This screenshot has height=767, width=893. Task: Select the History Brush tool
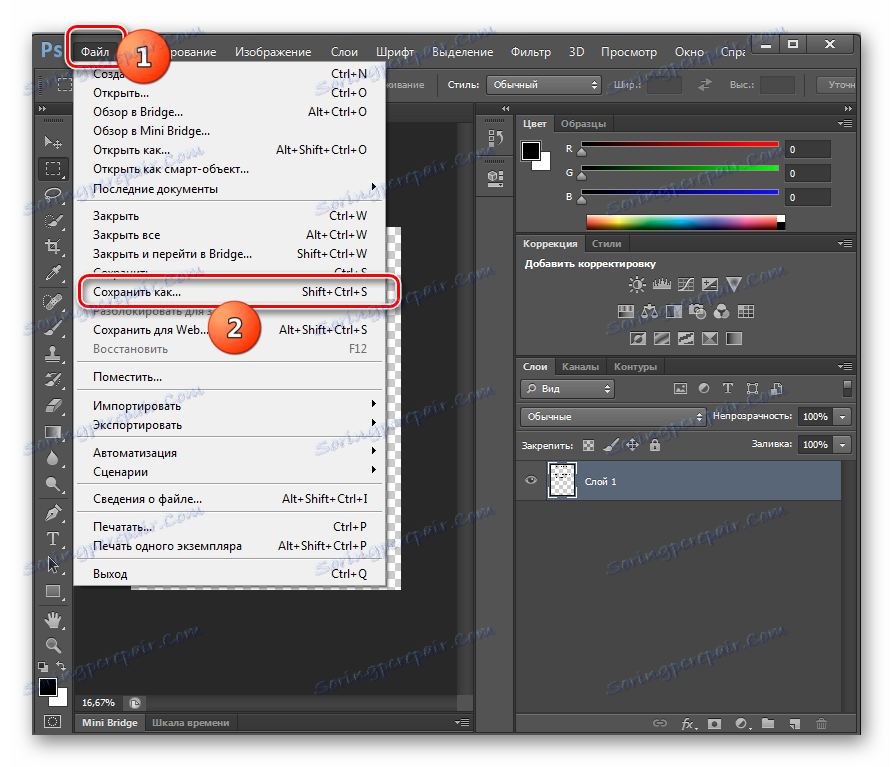[x=53, y=379]
